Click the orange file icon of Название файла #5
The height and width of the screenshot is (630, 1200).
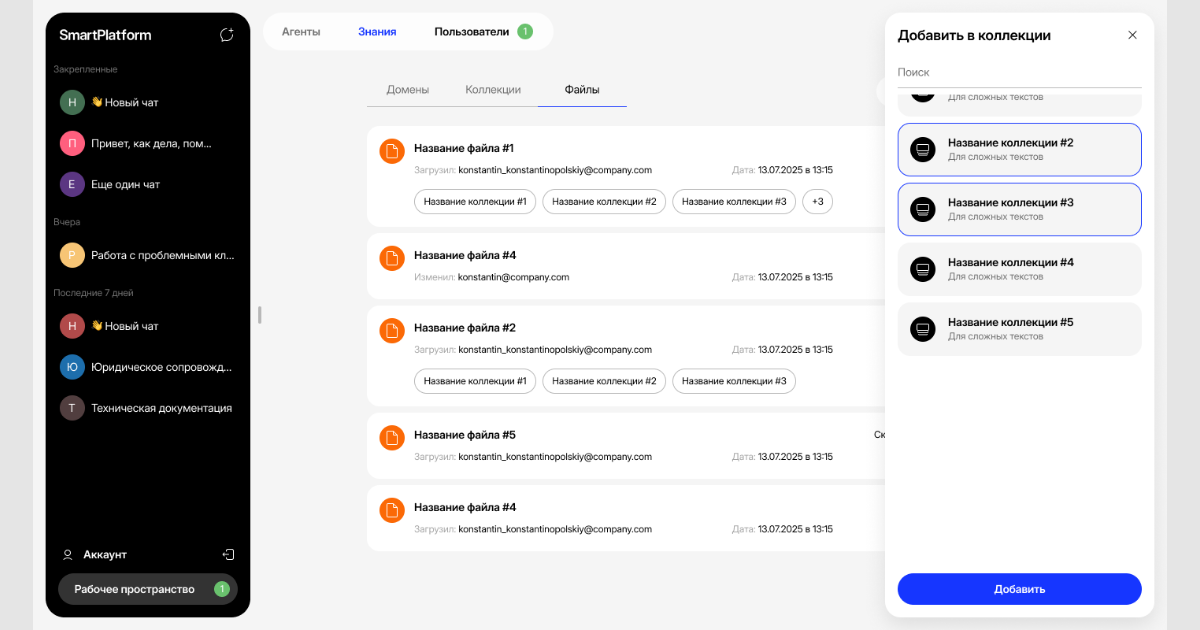coord(392,438)
